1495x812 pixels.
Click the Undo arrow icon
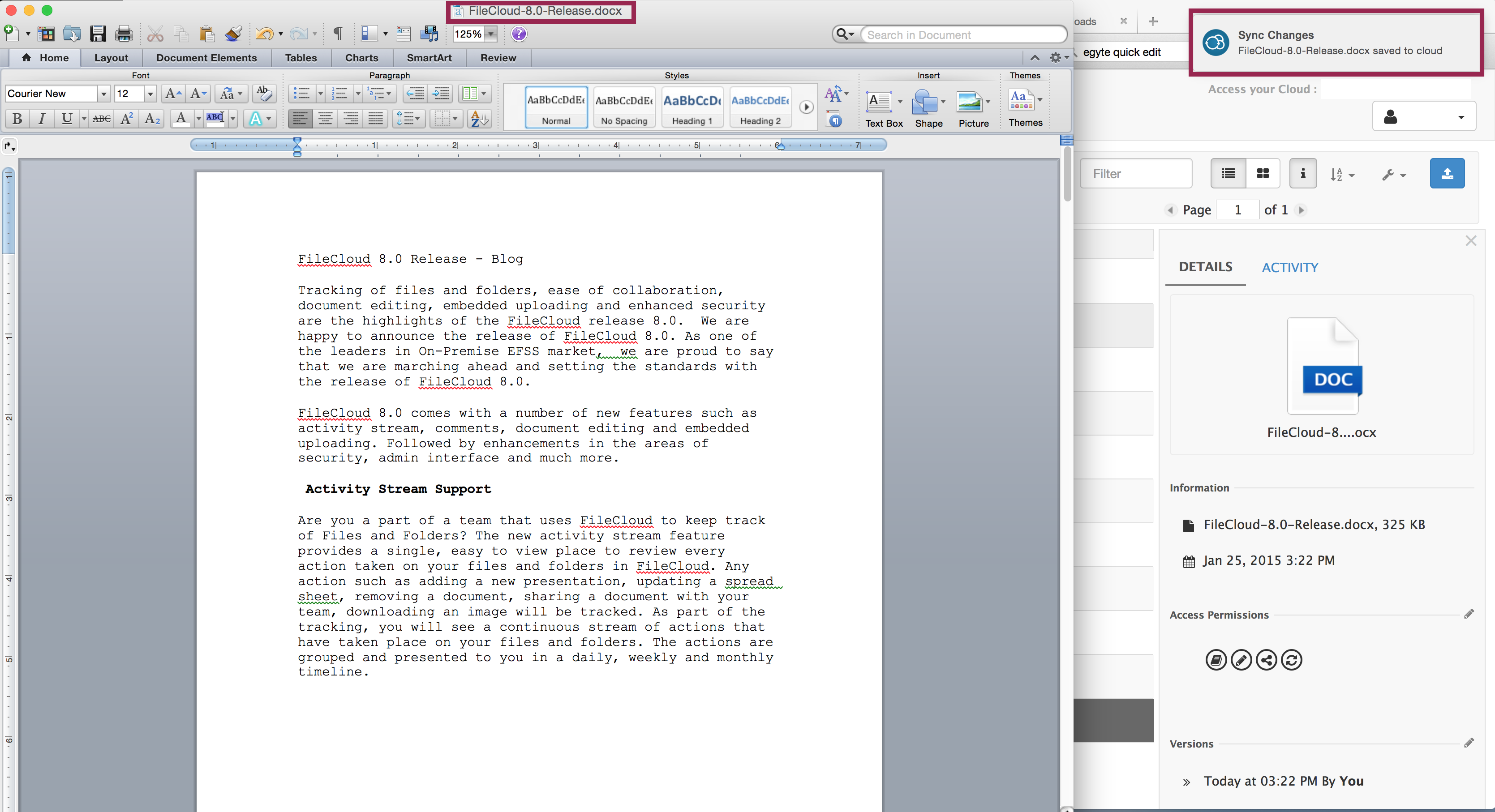pyautogui.click(x=264, y=34)
